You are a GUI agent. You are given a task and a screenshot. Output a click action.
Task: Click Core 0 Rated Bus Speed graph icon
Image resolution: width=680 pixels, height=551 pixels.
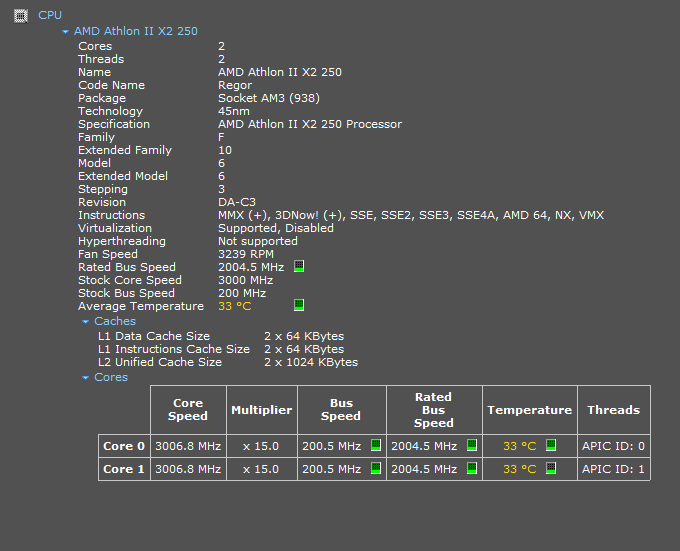[472, 445]
